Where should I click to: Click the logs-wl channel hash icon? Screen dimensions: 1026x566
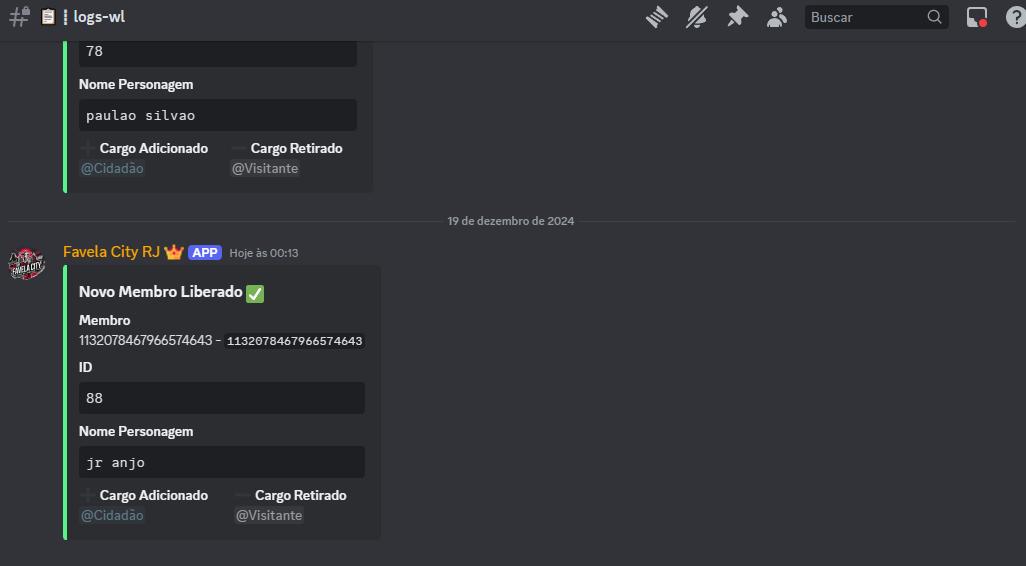pos(19,17)
